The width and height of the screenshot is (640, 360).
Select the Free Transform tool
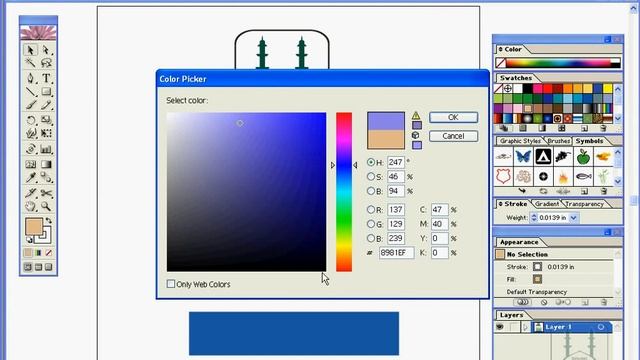pyautogui.click(x=46, y=133)
